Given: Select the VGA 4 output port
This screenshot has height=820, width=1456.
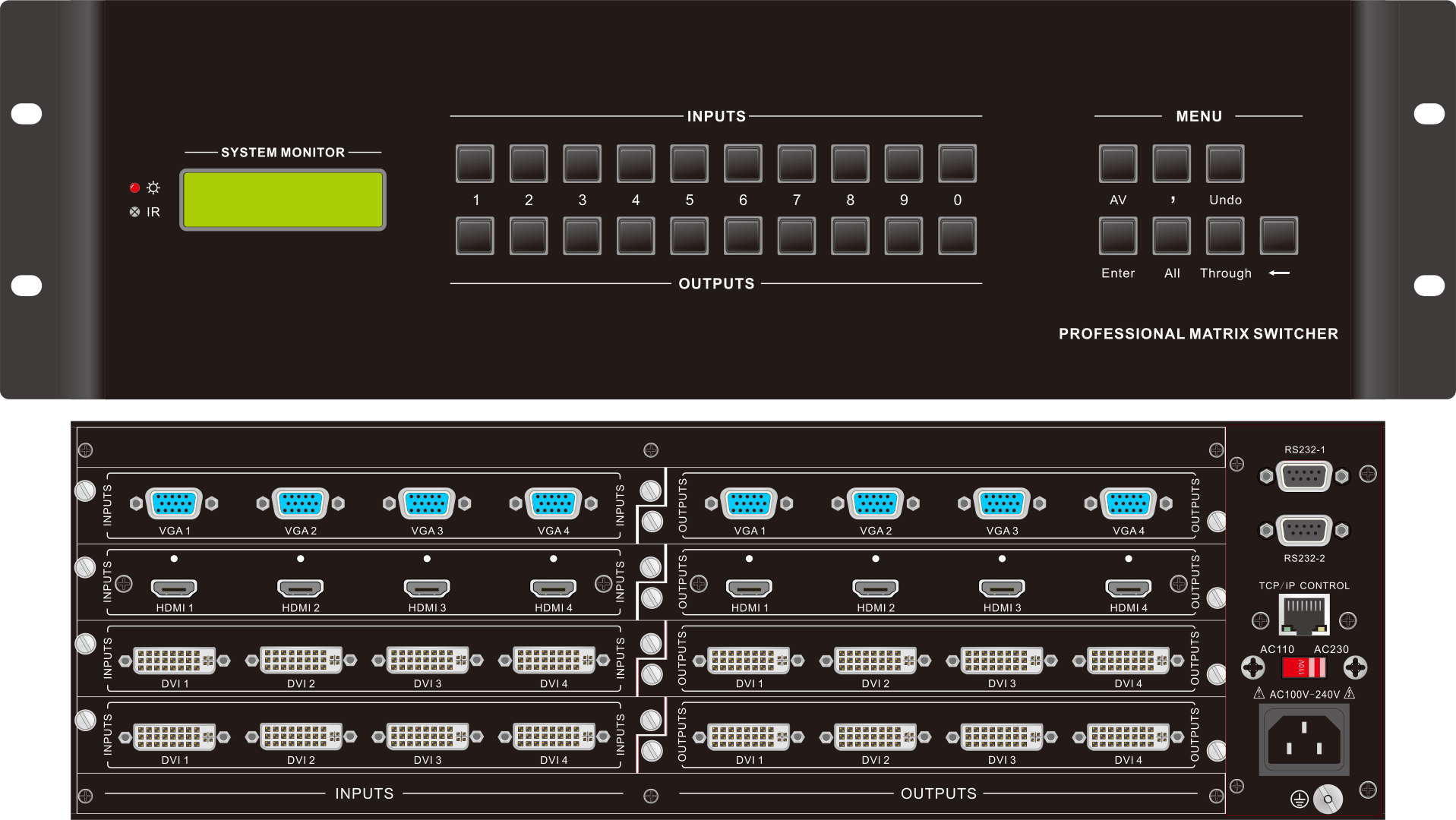Looking at the screenshot, I should point(1128,503).
